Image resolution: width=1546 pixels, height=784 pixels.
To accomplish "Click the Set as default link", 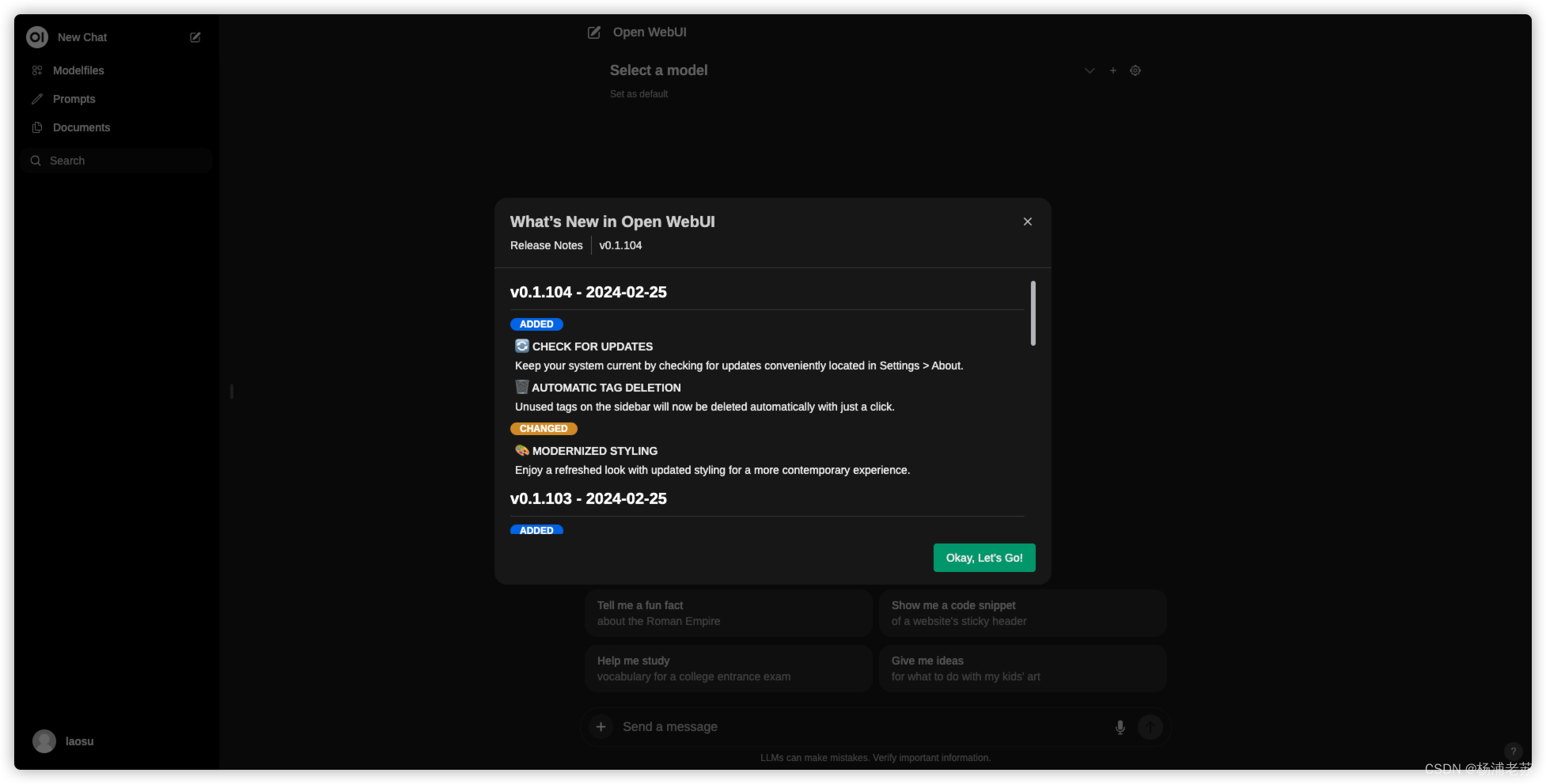I will pyautogui.click(x=638, y=94).
